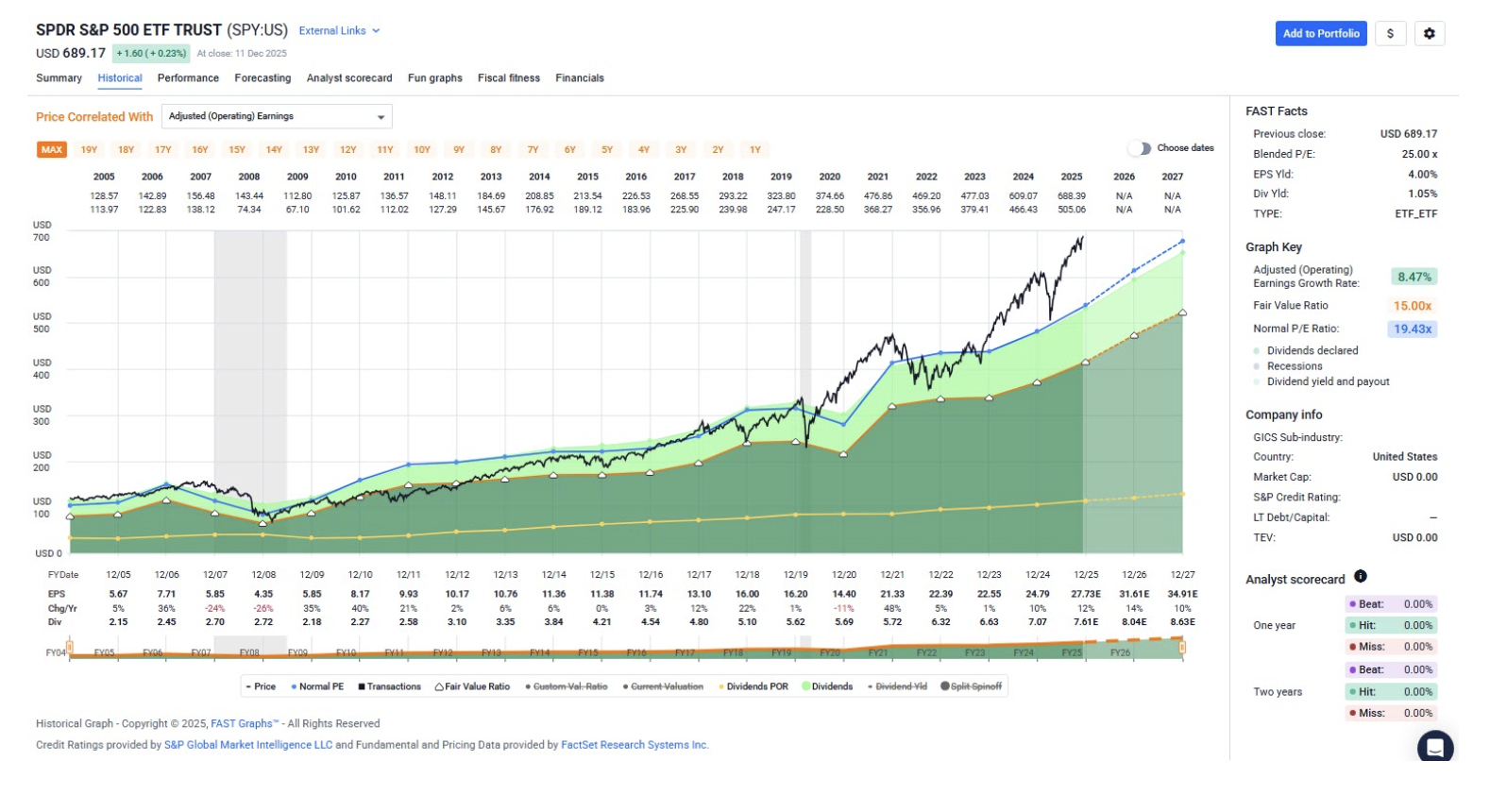Click the +1.60 (+0.23%) price change badge
The width and height of the screenshot is (1490, 812).
(151, 54)
